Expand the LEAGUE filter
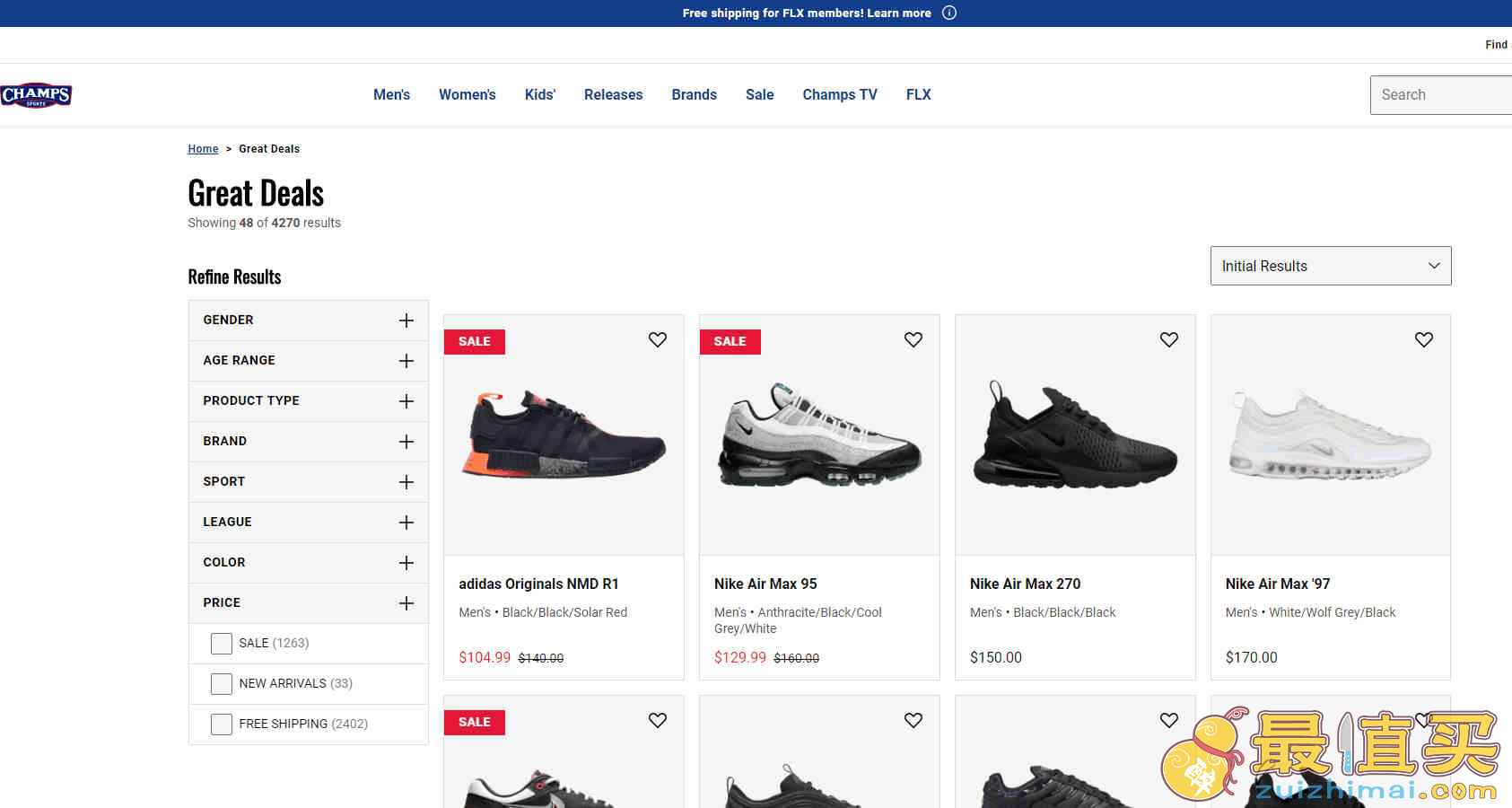 pyautogui.click(x=309, y=523)
